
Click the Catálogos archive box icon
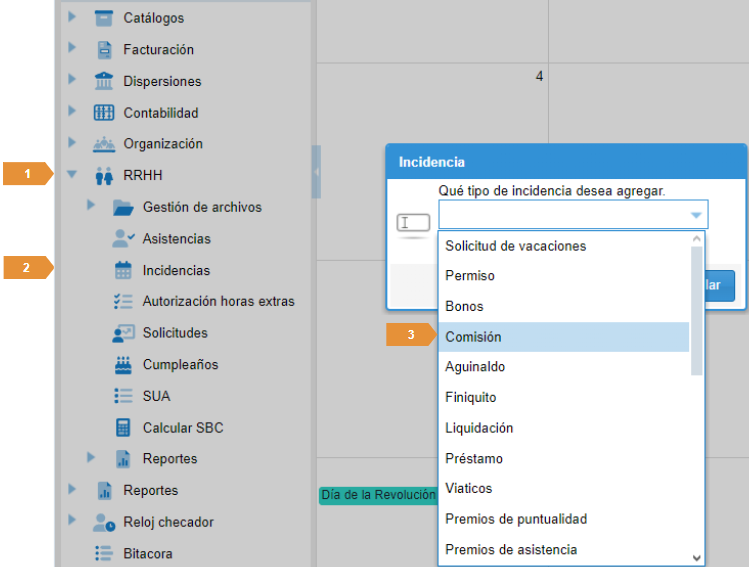coord(104,18)
